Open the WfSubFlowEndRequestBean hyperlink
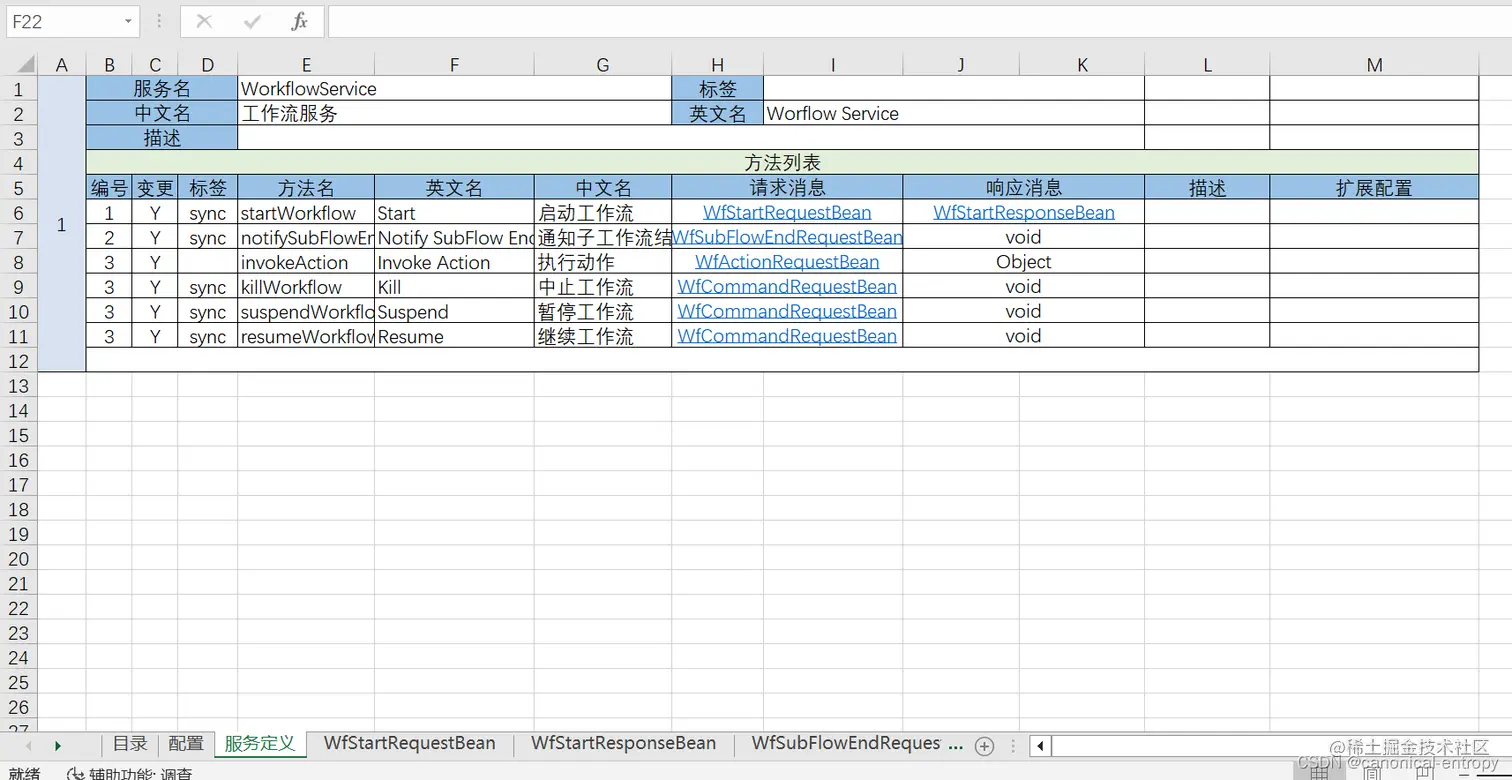This screenshot has width=1512, height=780. coord(787,237)
